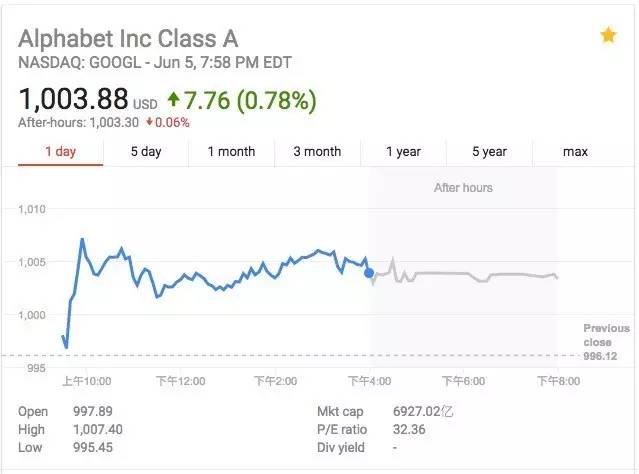Click the NASDAQ: GOOGL ticker text
This screenshot has width=639, height=474.
[79, 63]
